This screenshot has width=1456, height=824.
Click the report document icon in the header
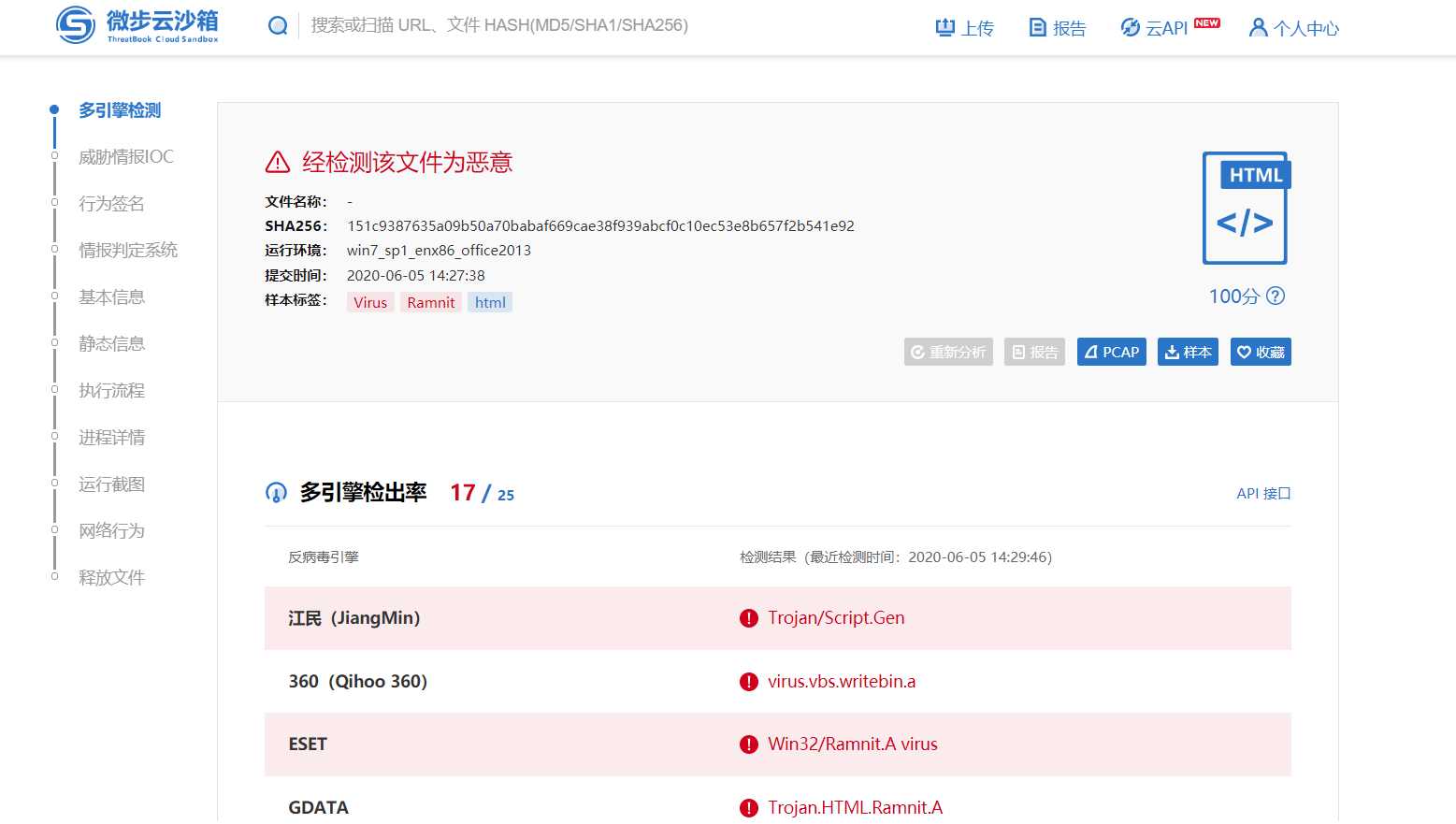(1037, 27)
